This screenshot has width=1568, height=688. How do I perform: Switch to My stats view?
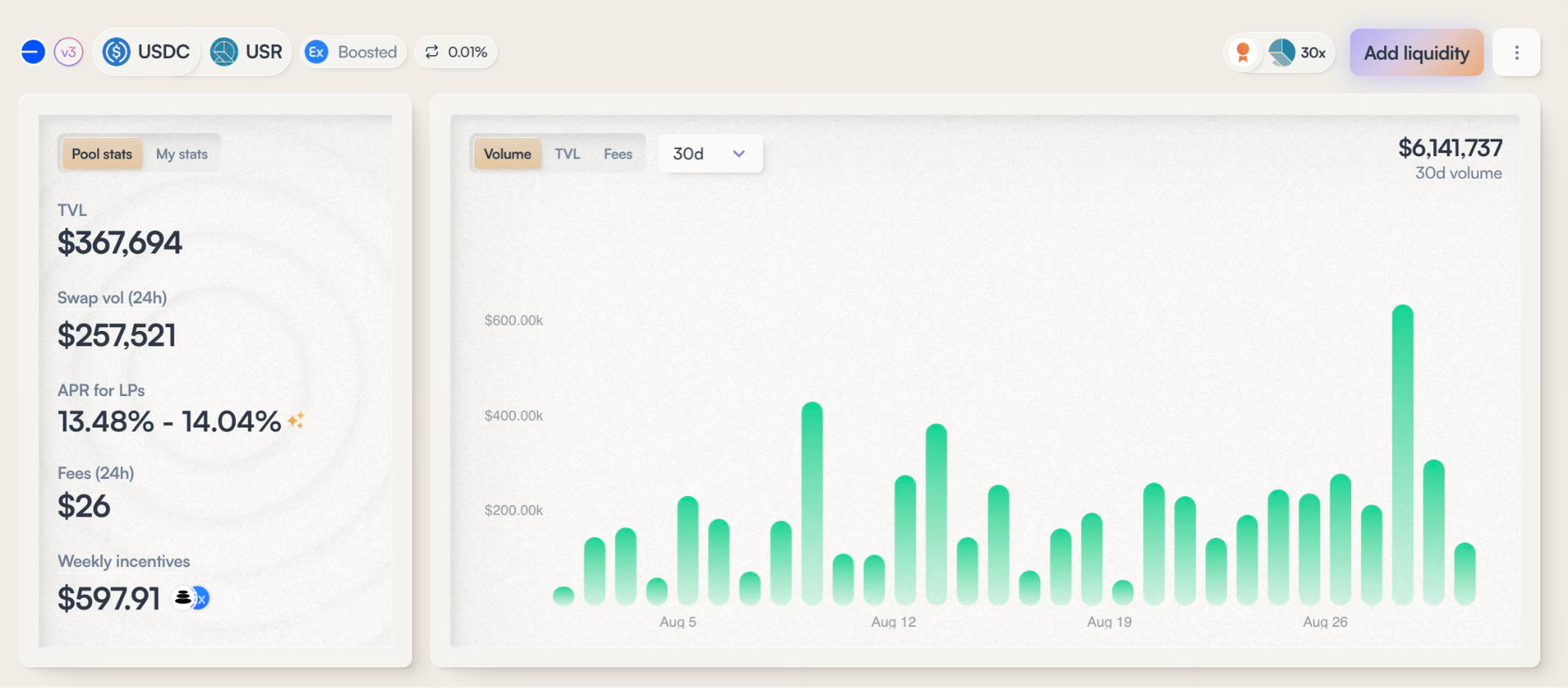[182, 154]
